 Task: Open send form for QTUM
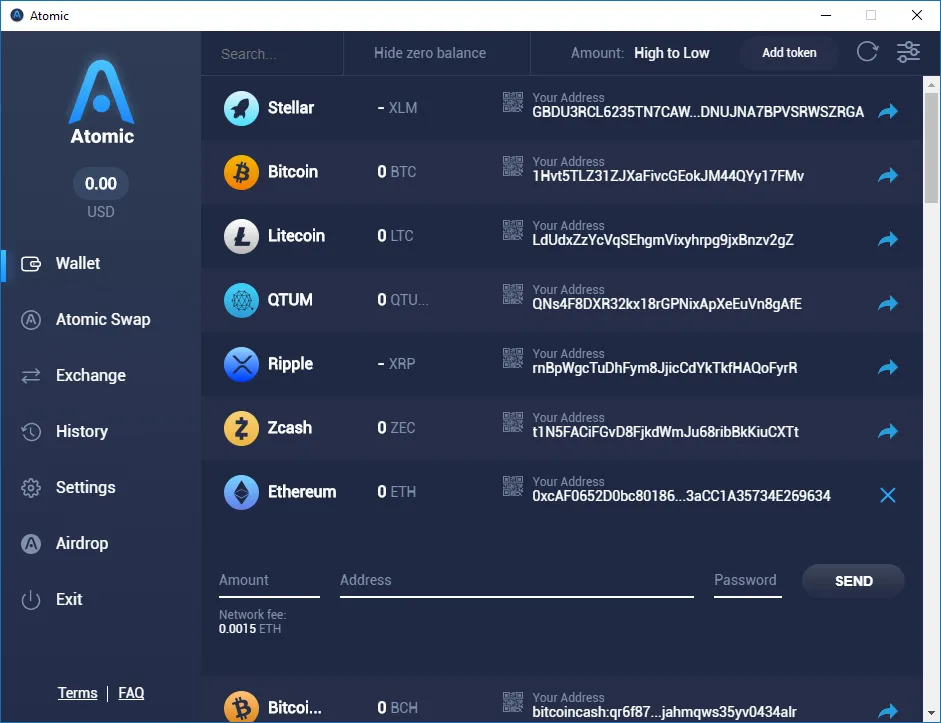[888, 303]
